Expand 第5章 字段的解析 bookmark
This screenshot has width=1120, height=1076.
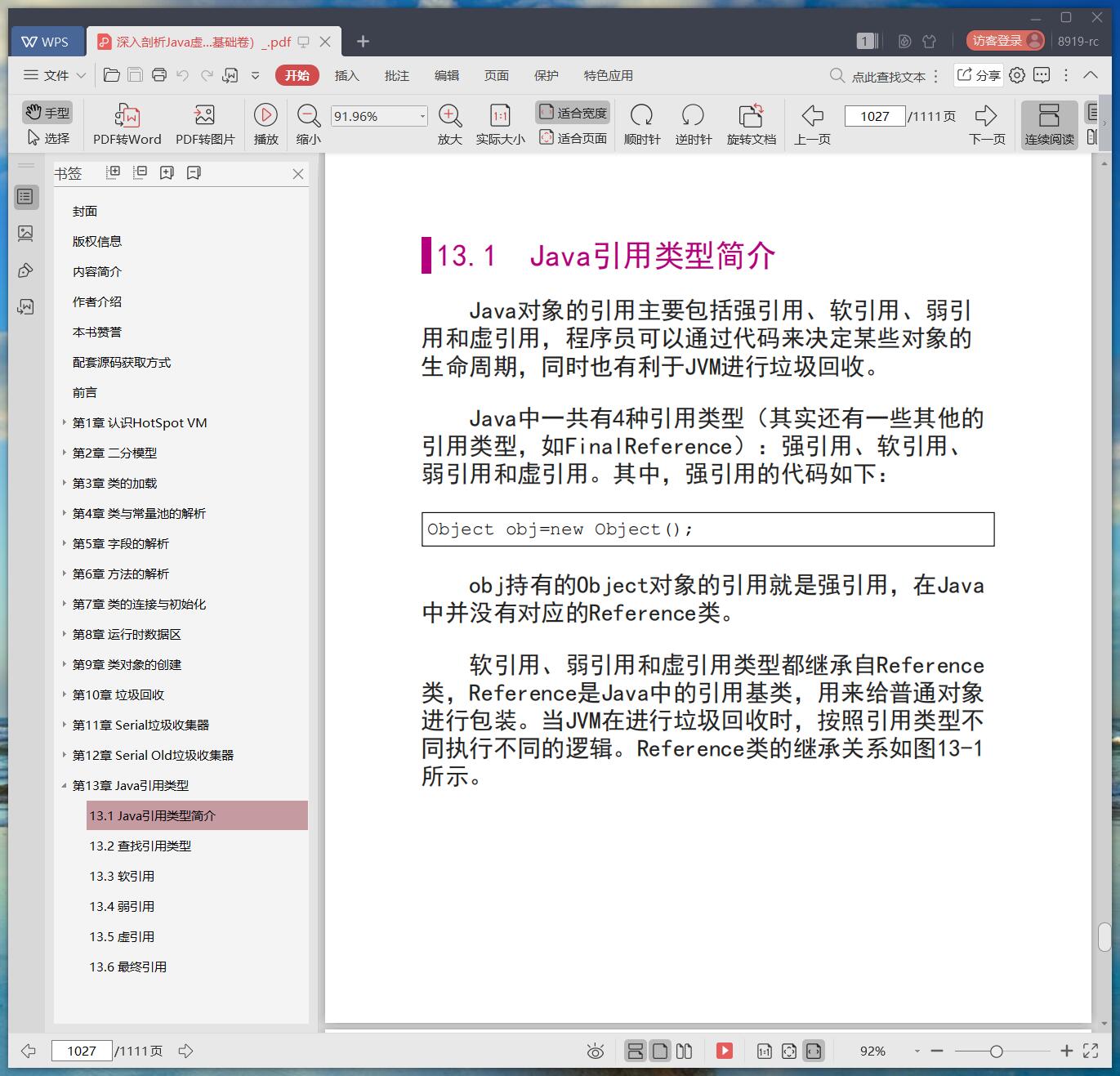click(65, 543)
